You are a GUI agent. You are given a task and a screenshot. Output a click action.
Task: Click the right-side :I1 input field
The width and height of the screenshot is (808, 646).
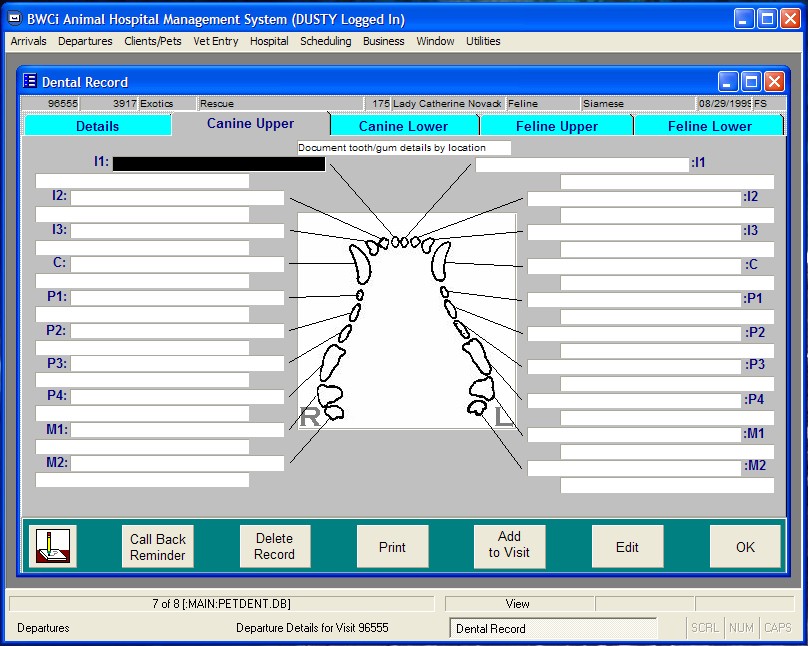click(x=582, y=165)
